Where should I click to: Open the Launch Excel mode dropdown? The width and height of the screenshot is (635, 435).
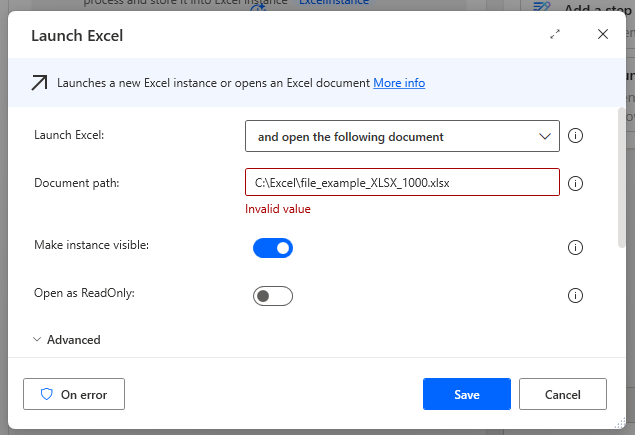[x=400, y=136]
